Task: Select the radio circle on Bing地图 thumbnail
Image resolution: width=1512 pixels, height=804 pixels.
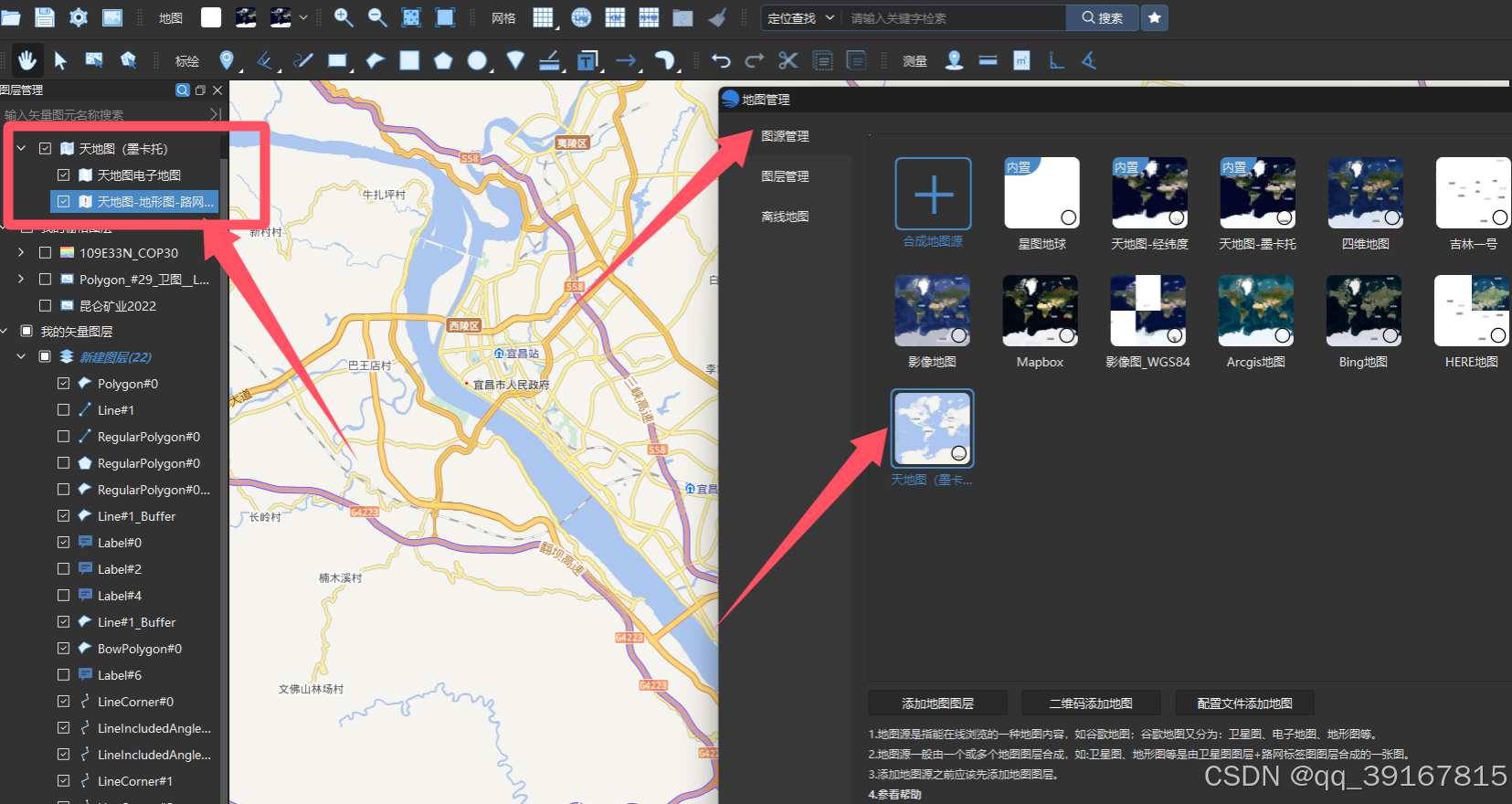Action: (1390, 336)
